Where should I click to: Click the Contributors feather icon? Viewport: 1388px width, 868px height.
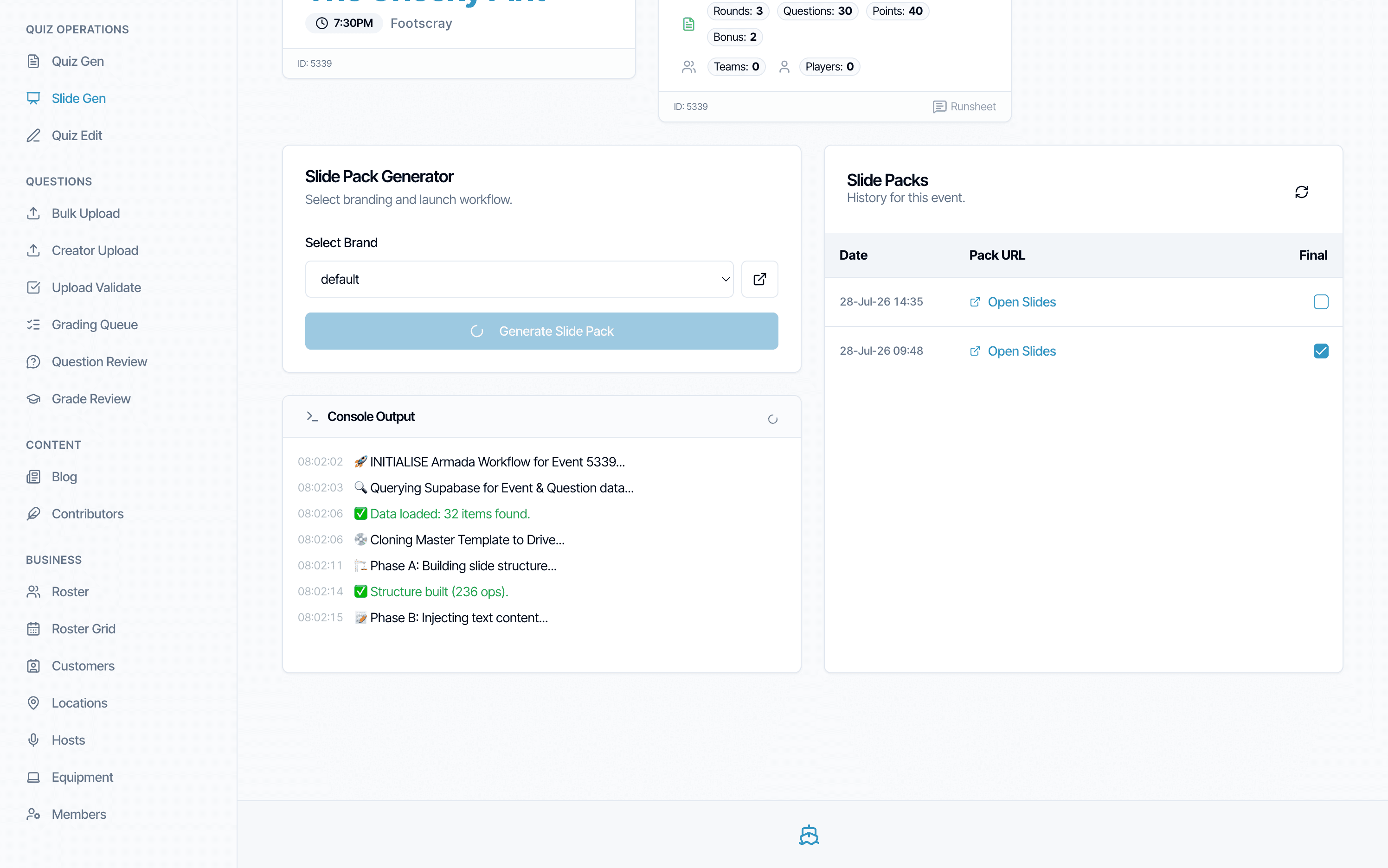(33, 514)
